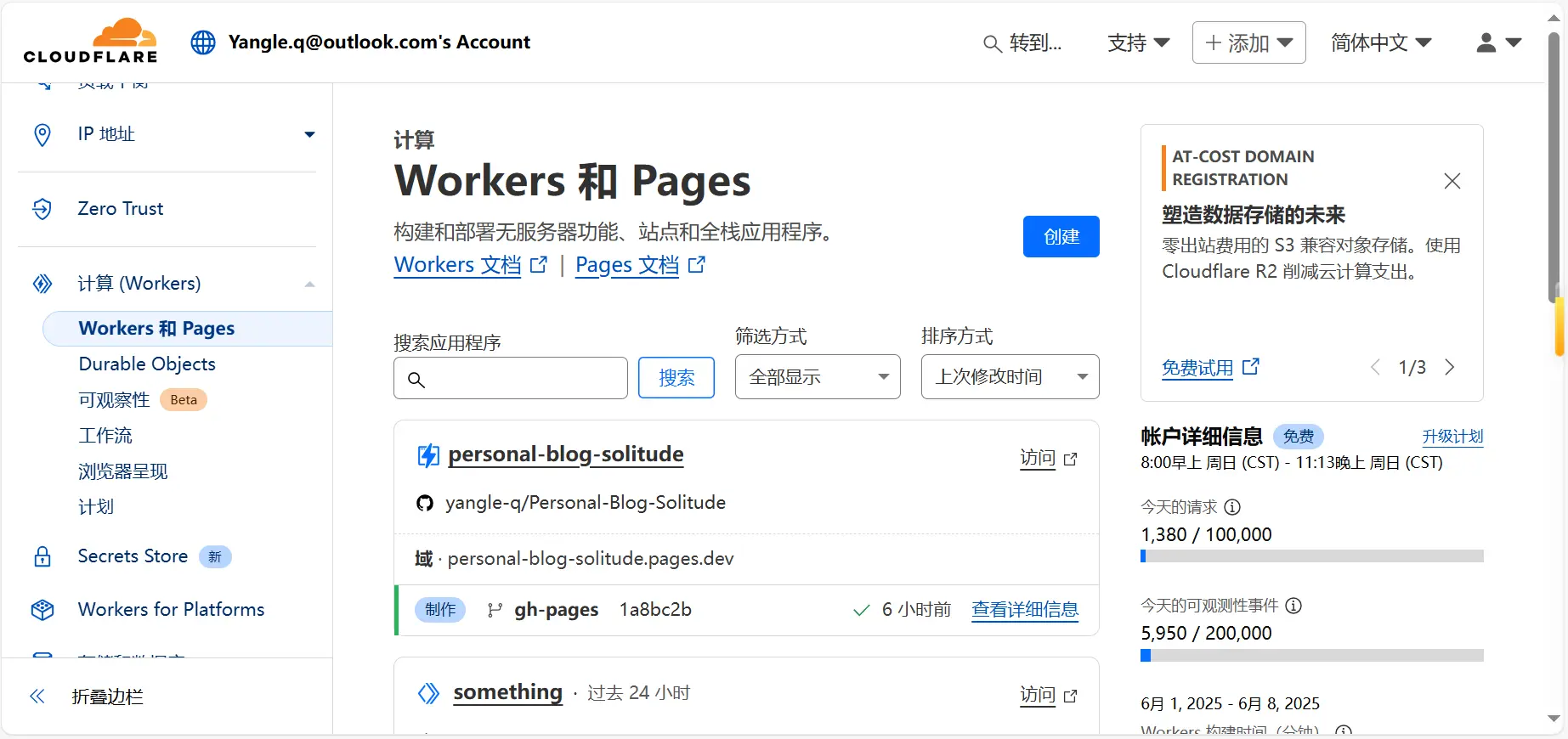1568x739 pixels.
Task: Select Workers 和 Pages in sidebar
Action: (x=187, y=329)
